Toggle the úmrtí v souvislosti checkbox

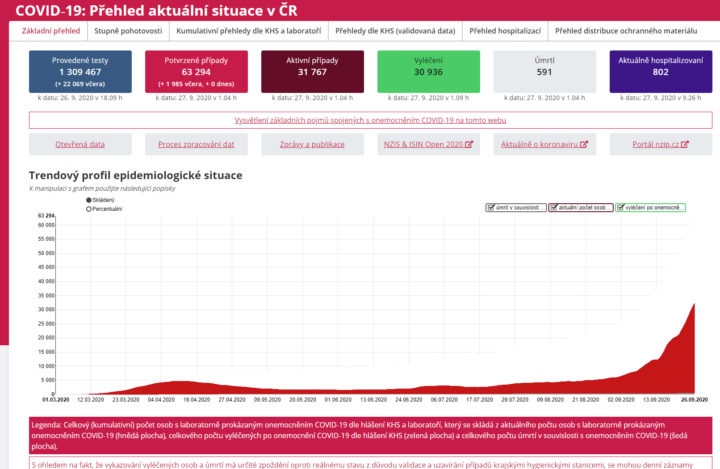(491, 207)
